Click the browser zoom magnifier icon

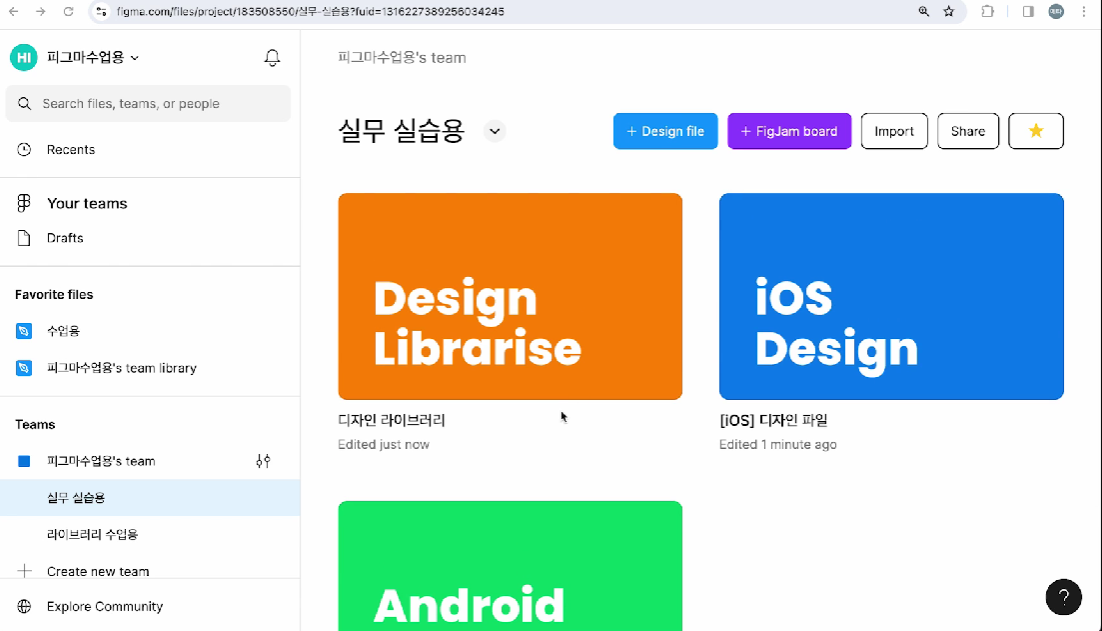click(923, 11)
